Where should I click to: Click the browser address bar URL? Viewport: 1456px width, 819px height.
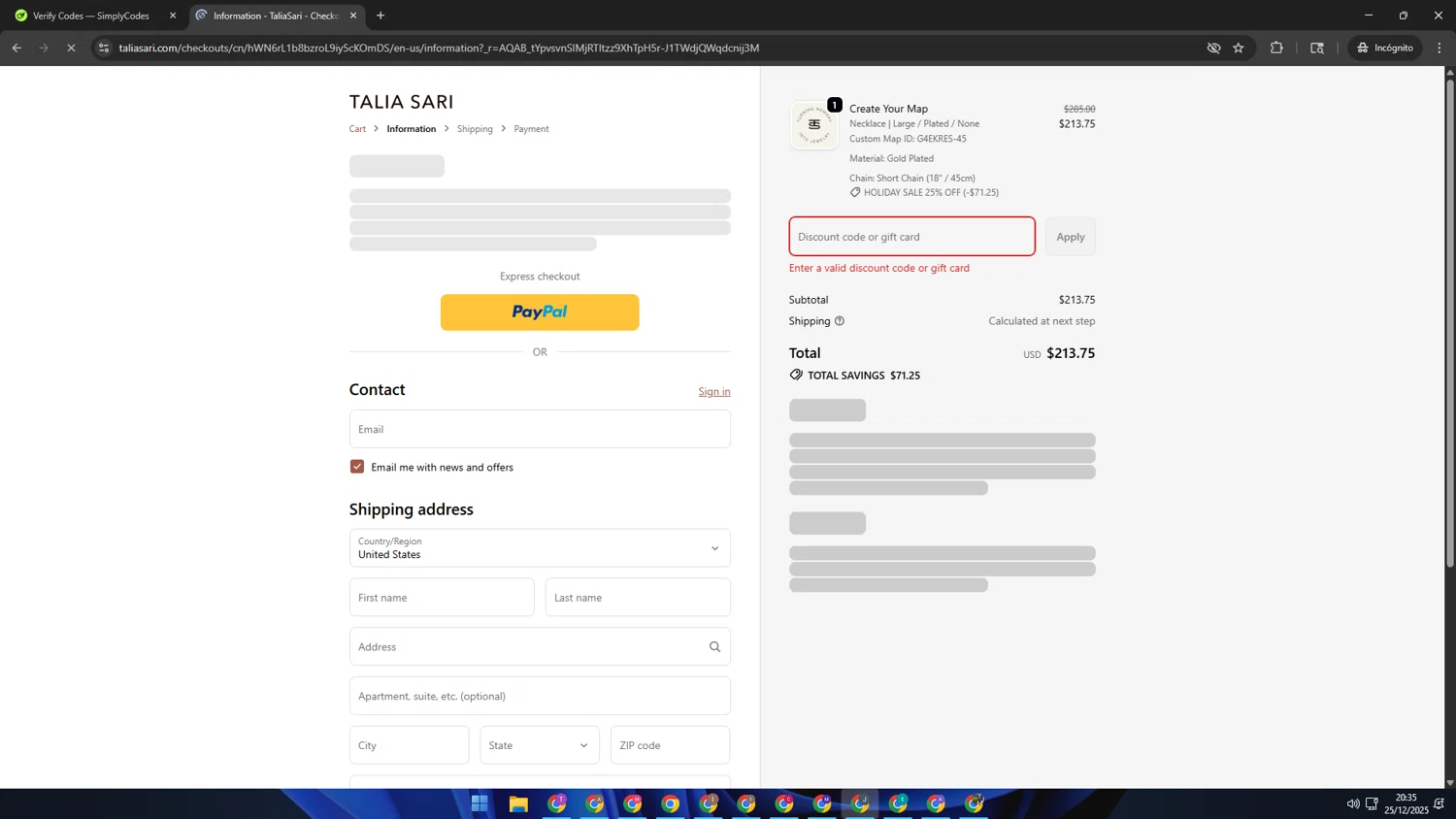coord(439,48)
